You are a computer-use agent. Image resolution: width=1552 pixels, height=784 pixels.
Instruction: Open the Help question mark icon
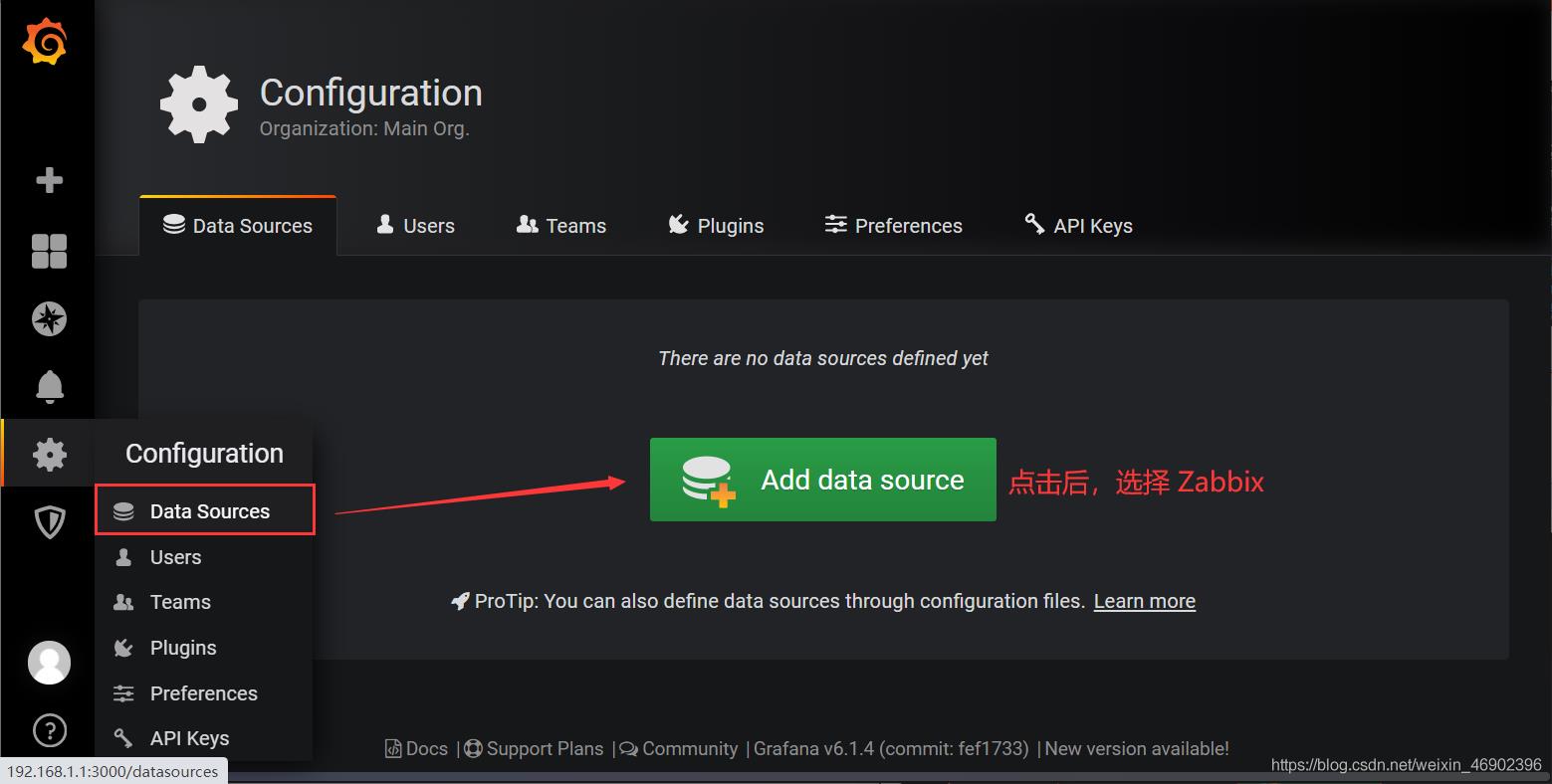click(49, 731)
